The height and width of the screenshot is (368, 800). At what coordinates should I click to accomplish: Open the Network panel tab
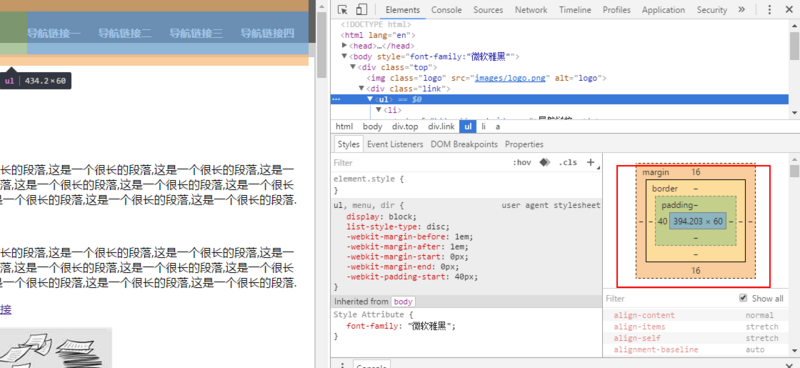point(531,10)
